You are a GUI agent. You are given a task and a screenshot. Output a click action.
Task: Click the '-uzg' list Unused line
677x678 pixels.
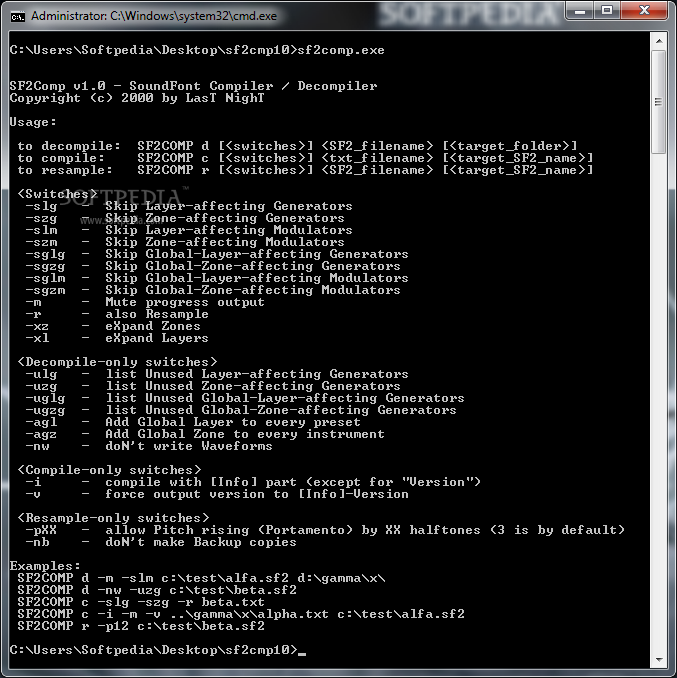tap(213, 386)
